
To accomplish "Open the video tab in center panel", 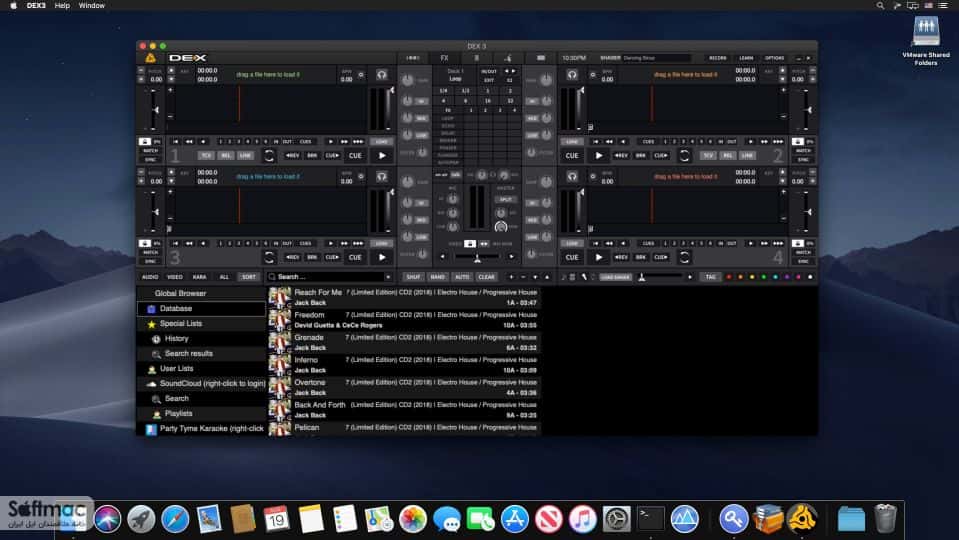I will 541,58.
